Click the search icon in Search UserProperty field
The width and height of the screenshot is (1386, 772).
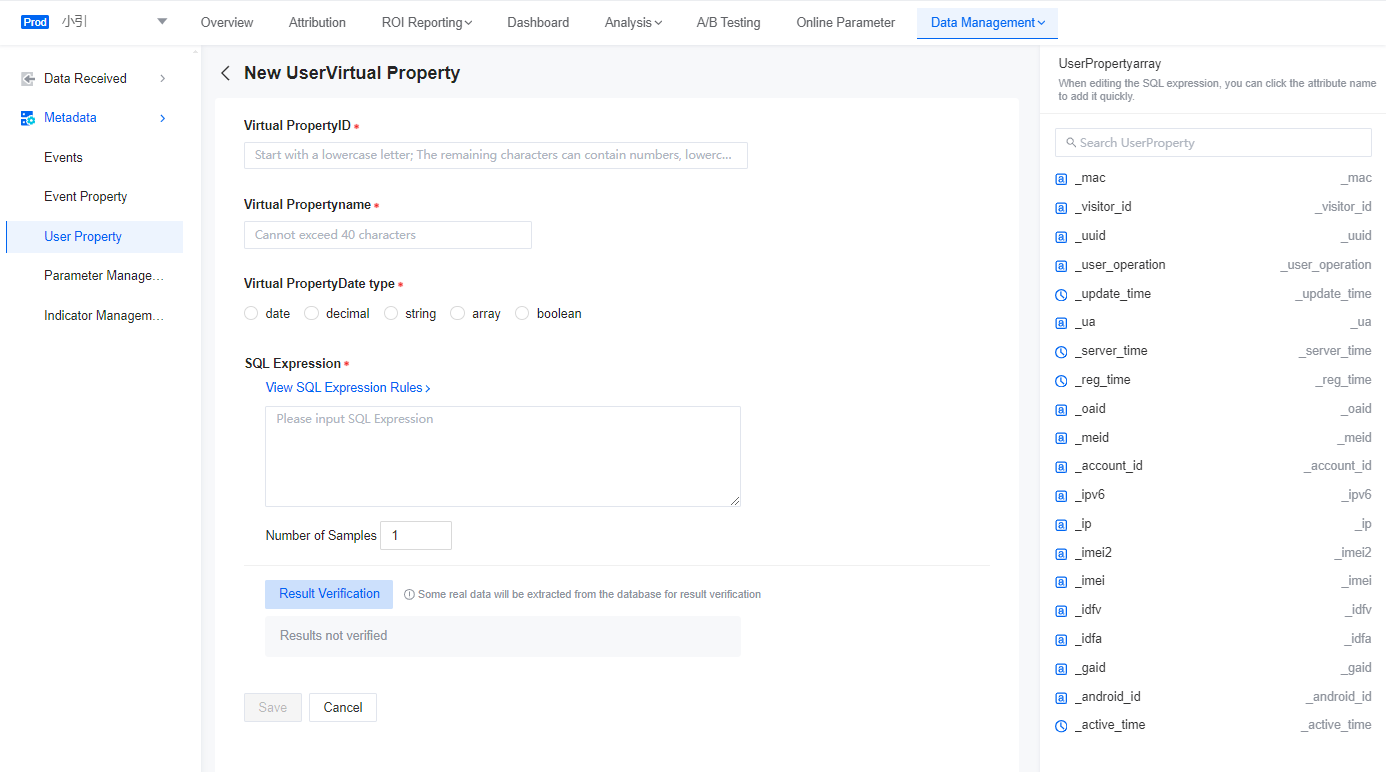pyautogui.click(x=1069, y=142)
